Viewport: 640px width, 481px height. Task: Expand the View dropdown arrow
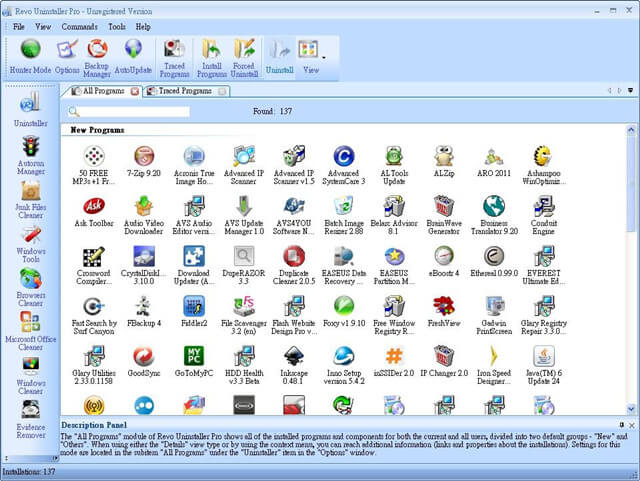[324, 58]
